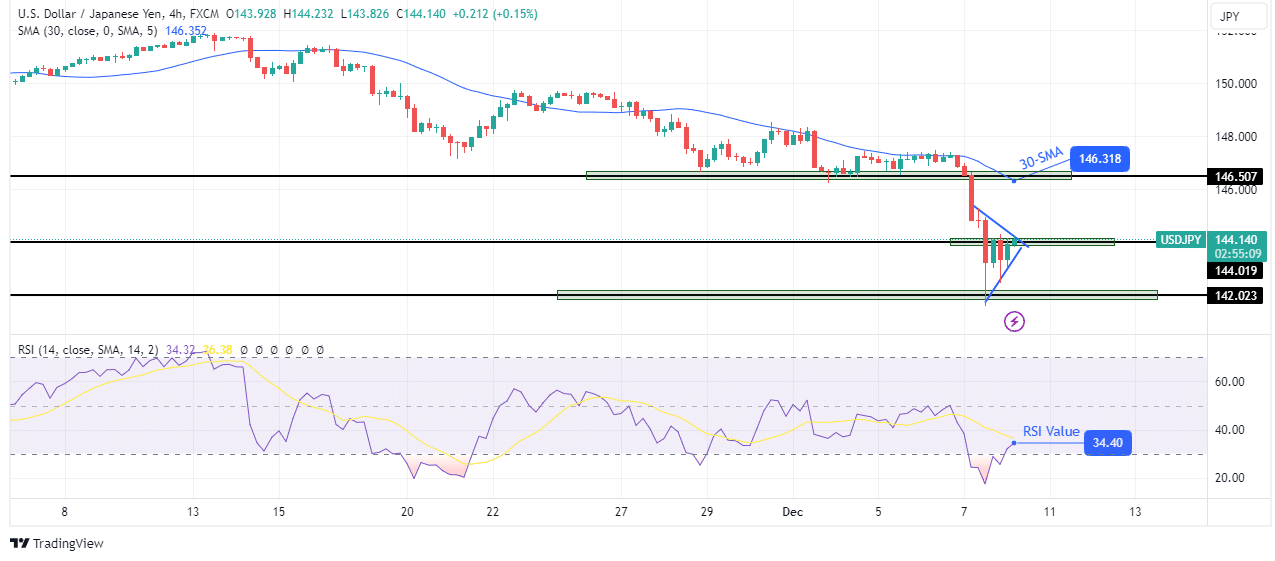This screenshot has width=1275, height=561.
Task: Click date label 5 on time axis
Action: click(x=878, y=512)
